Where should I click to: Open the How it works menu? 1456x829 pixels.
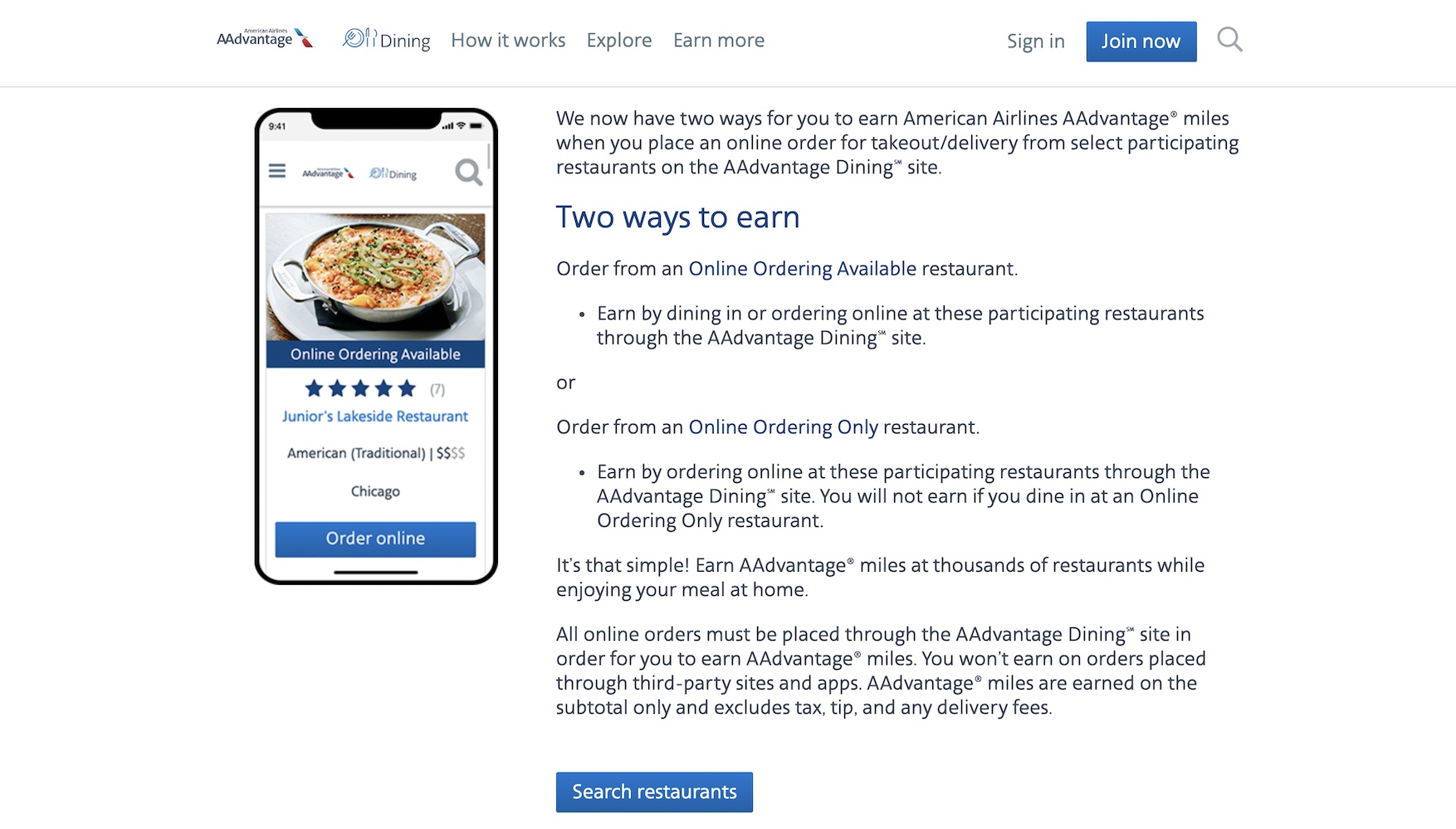(508, 40)
